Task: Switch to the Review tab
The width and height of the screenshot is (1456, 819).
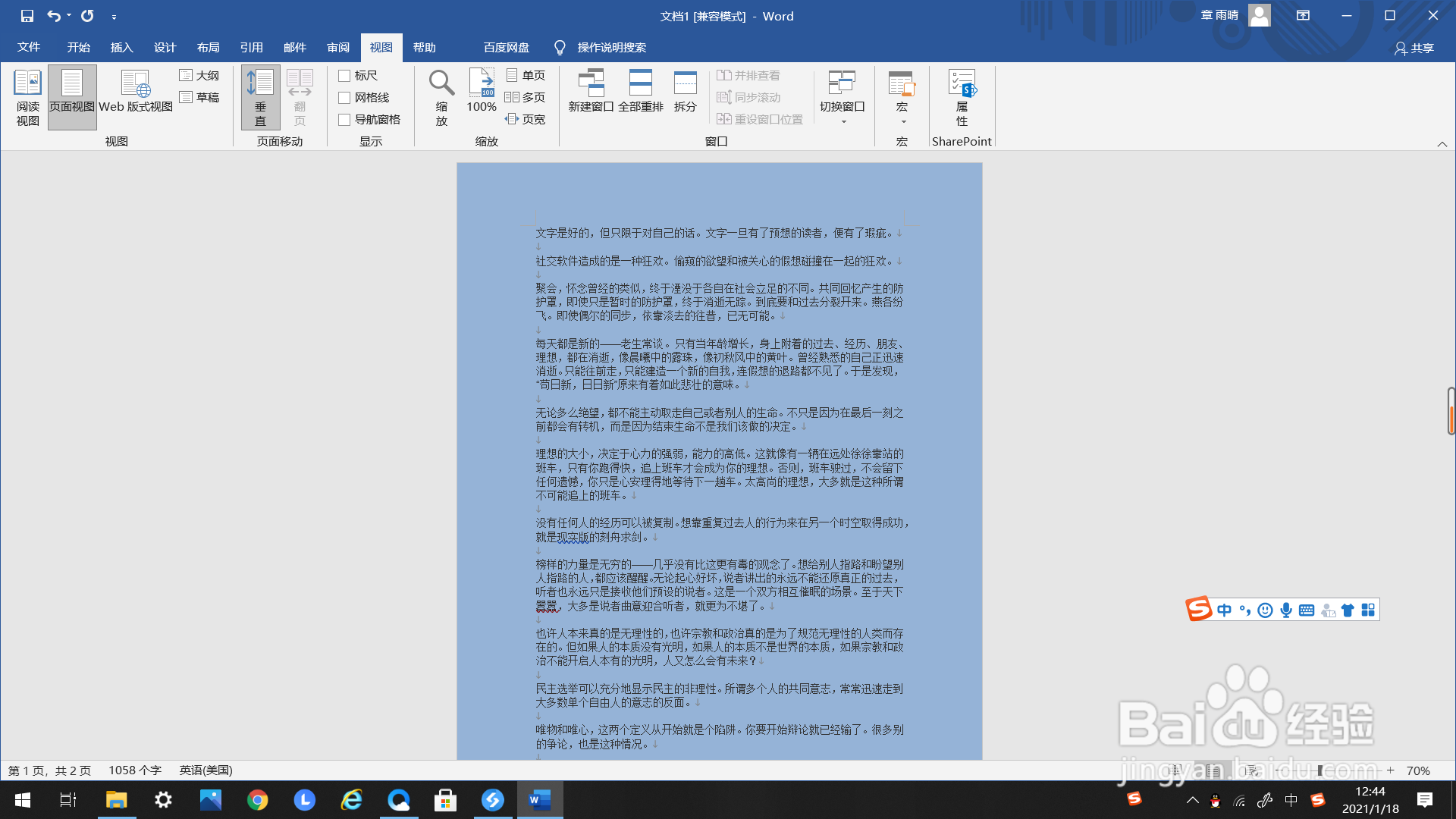Action: 337,48
